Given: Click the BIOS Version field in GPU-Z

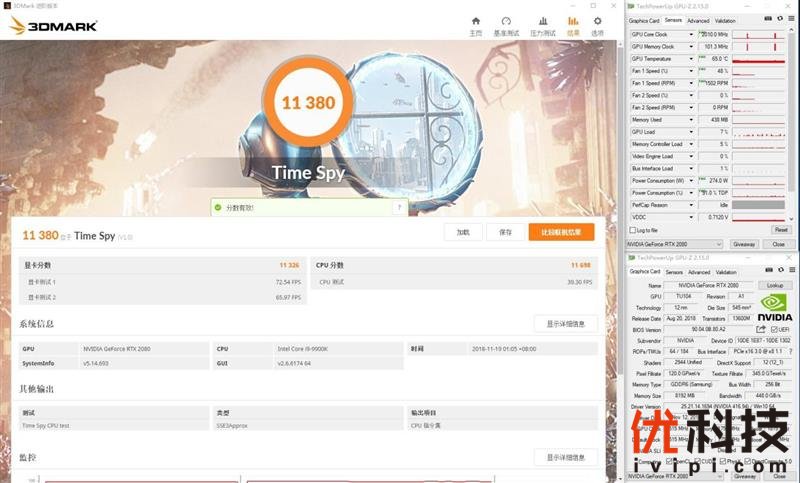Looking at the screenshot, I should [x=708, y=329].
